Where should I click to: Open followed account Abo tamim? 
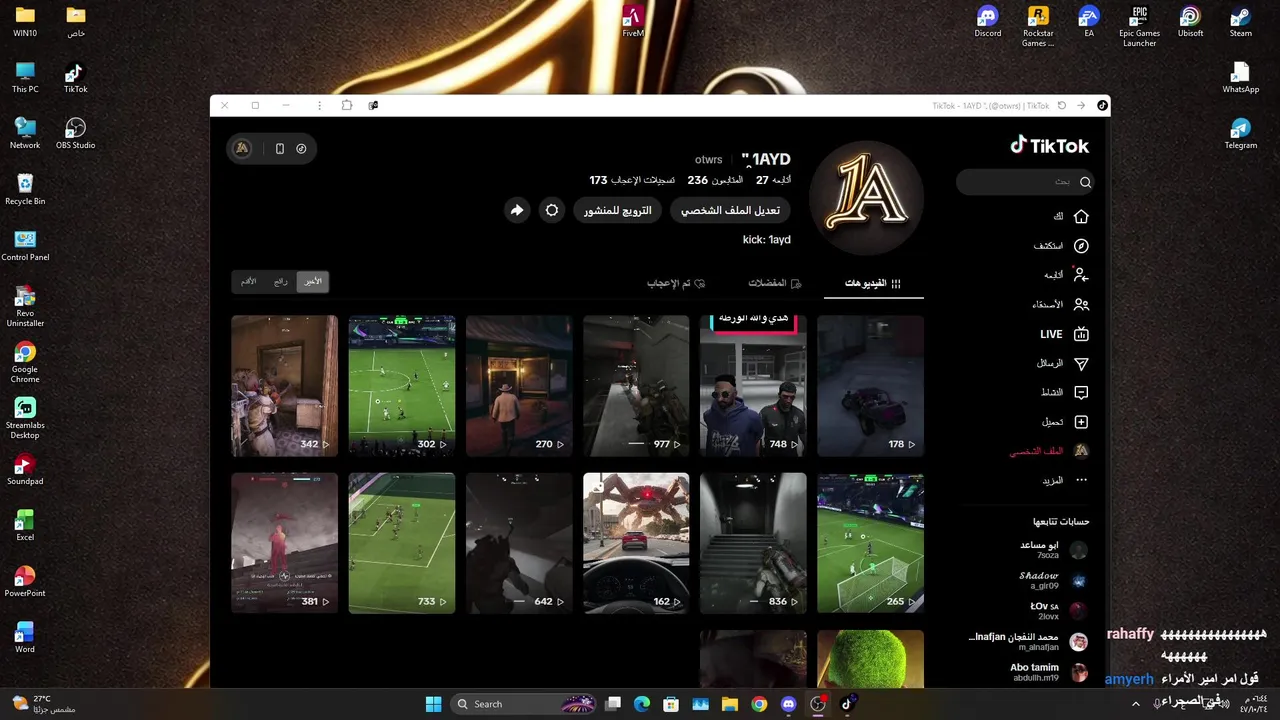tap(1048, 672)
